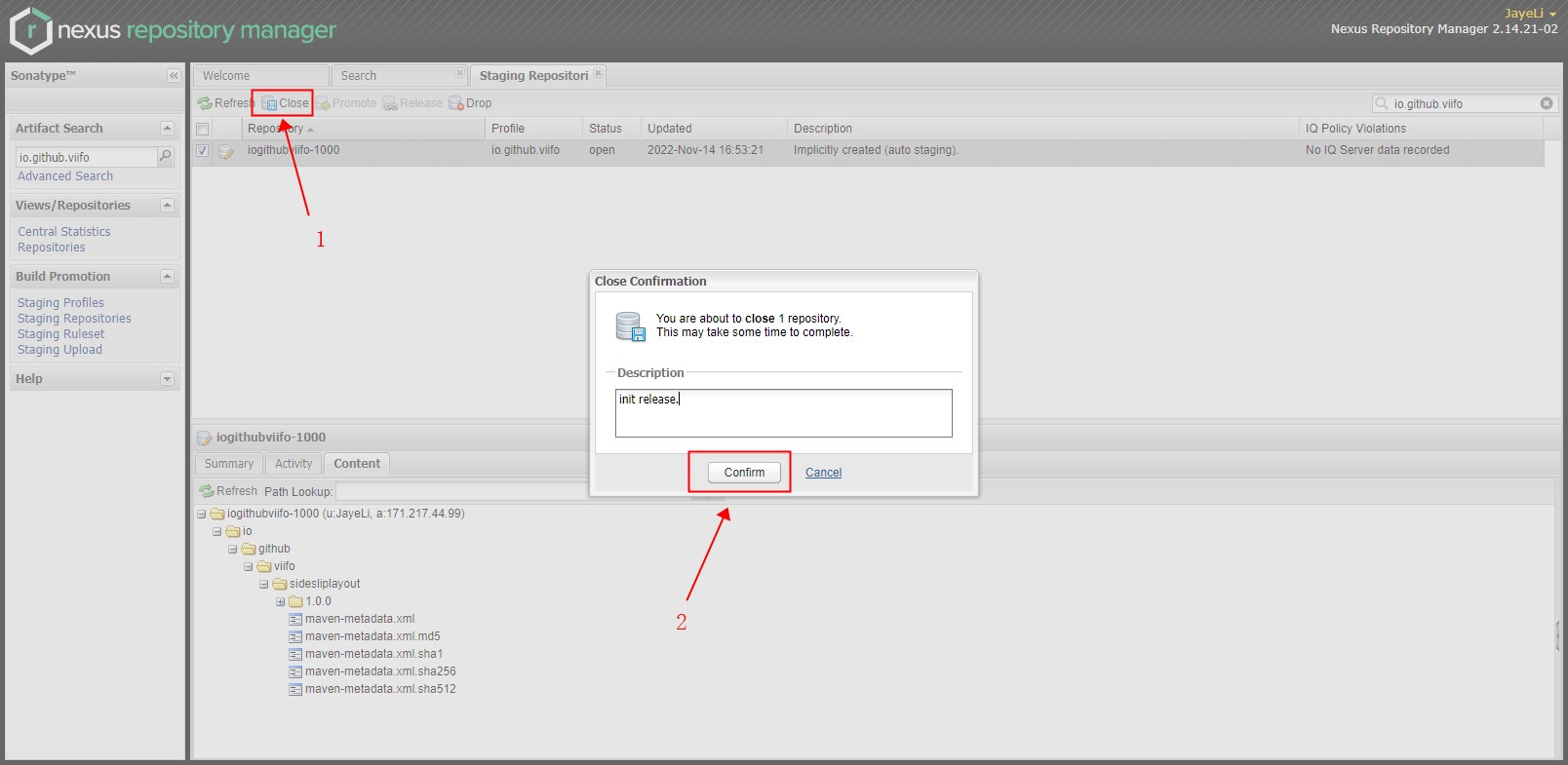1568x765 pixels.
Task: Collapse the Artifact Search section
Action: point(167,129)
